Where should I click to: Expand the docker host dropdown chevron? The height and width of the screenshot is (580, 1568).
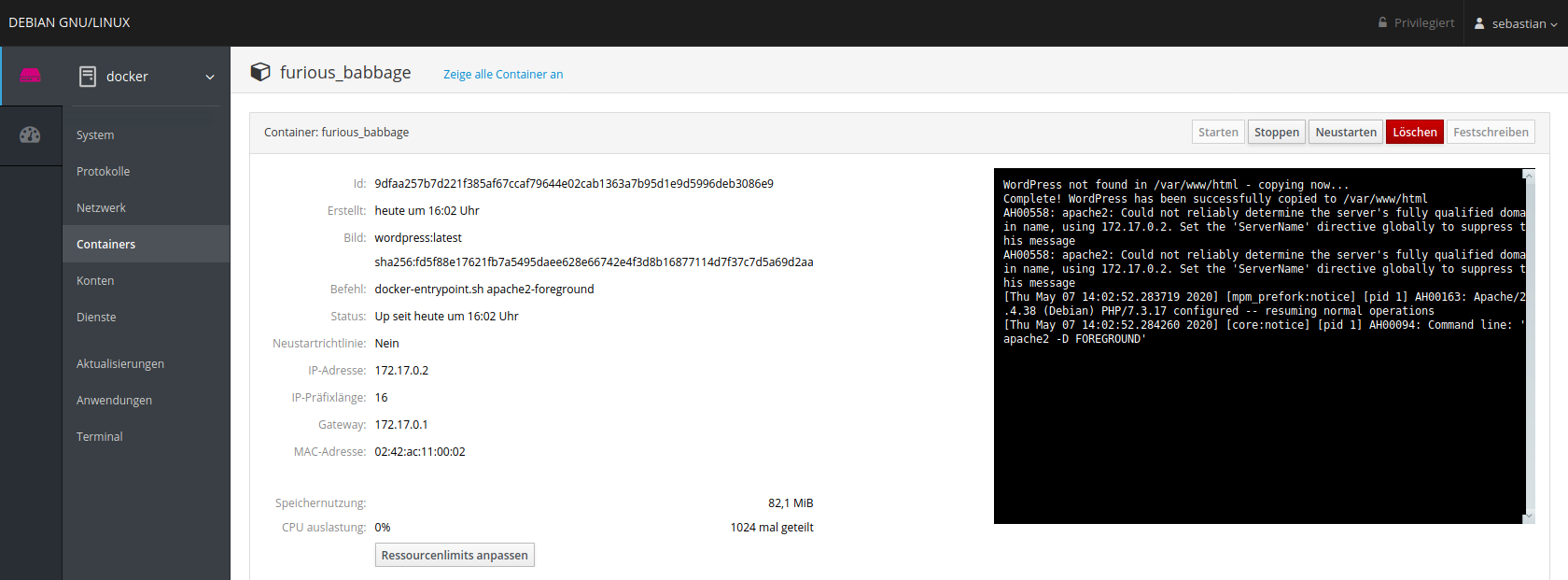pos(210,77)
